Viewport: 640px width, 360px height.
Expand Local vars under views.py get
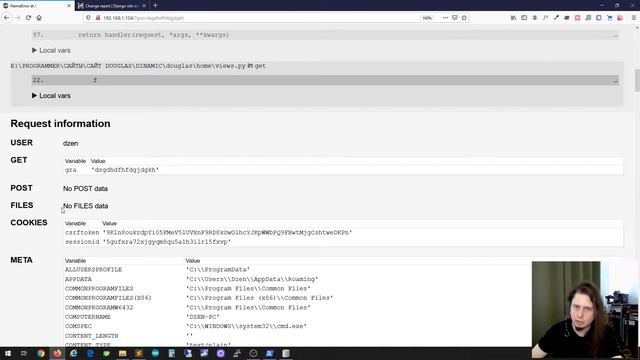pos(51,96)
